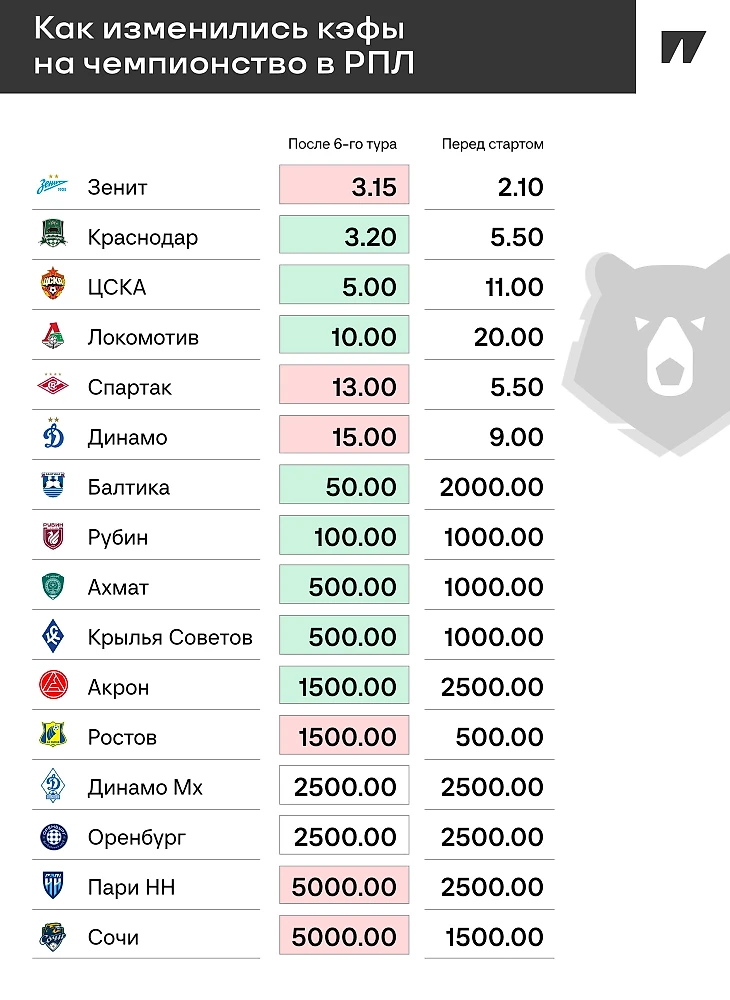Image resolution: width=730 pixels, height=1000 pixels.
Task: Click Zenit's red 3.15 odds cell
Action: point(344,186)
